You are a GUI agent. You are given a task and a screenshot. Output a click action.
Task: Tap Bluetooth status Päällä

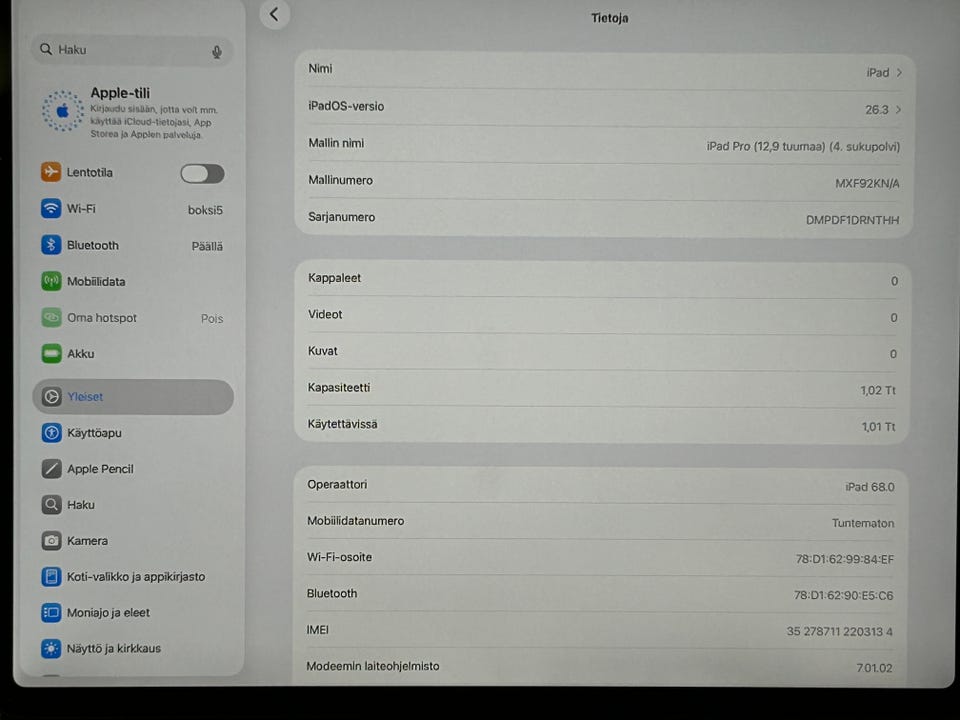[x=207, y=246]
